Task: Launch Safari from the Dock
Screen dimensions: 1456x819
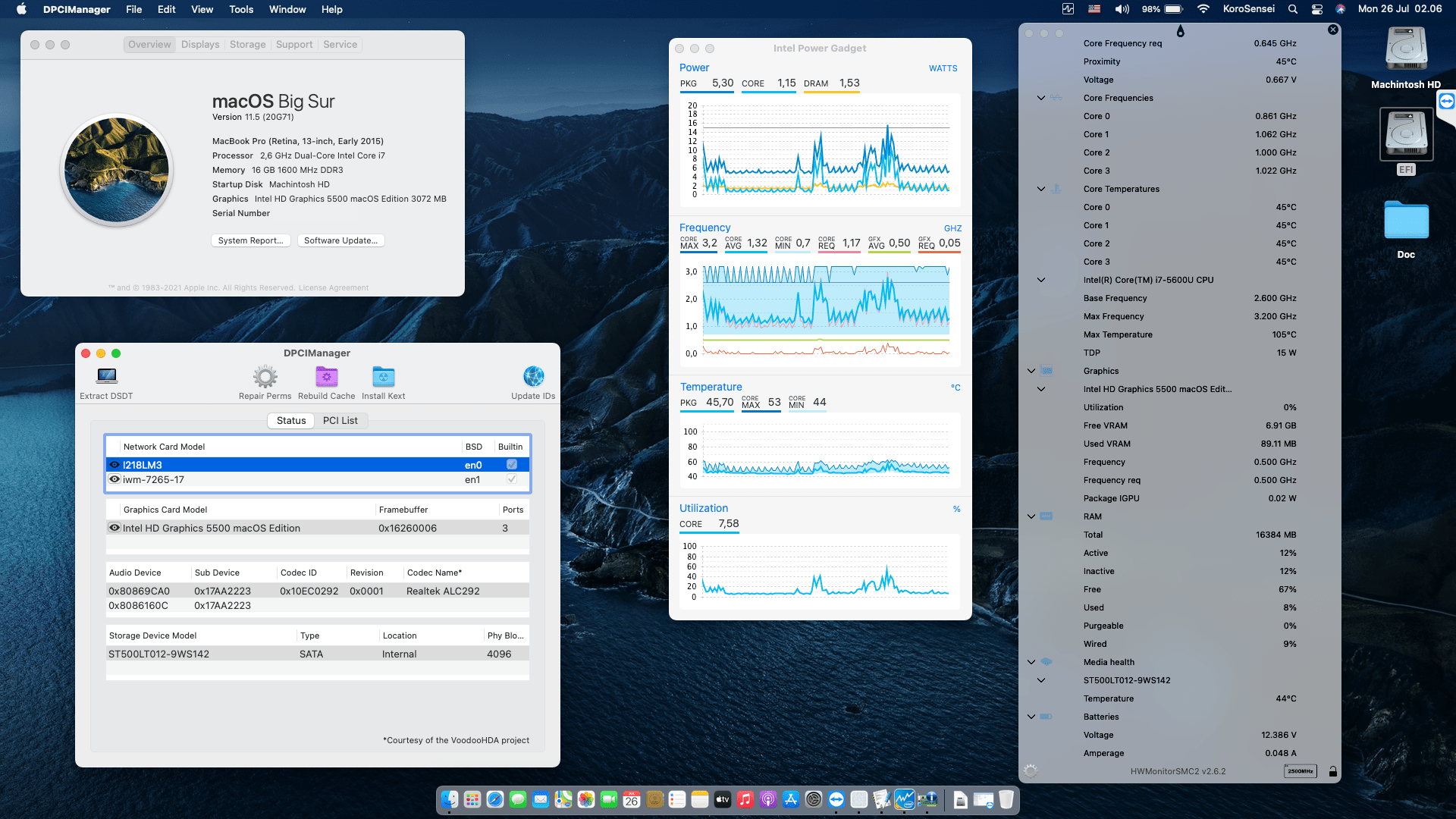Action: (x=494, y=799)
